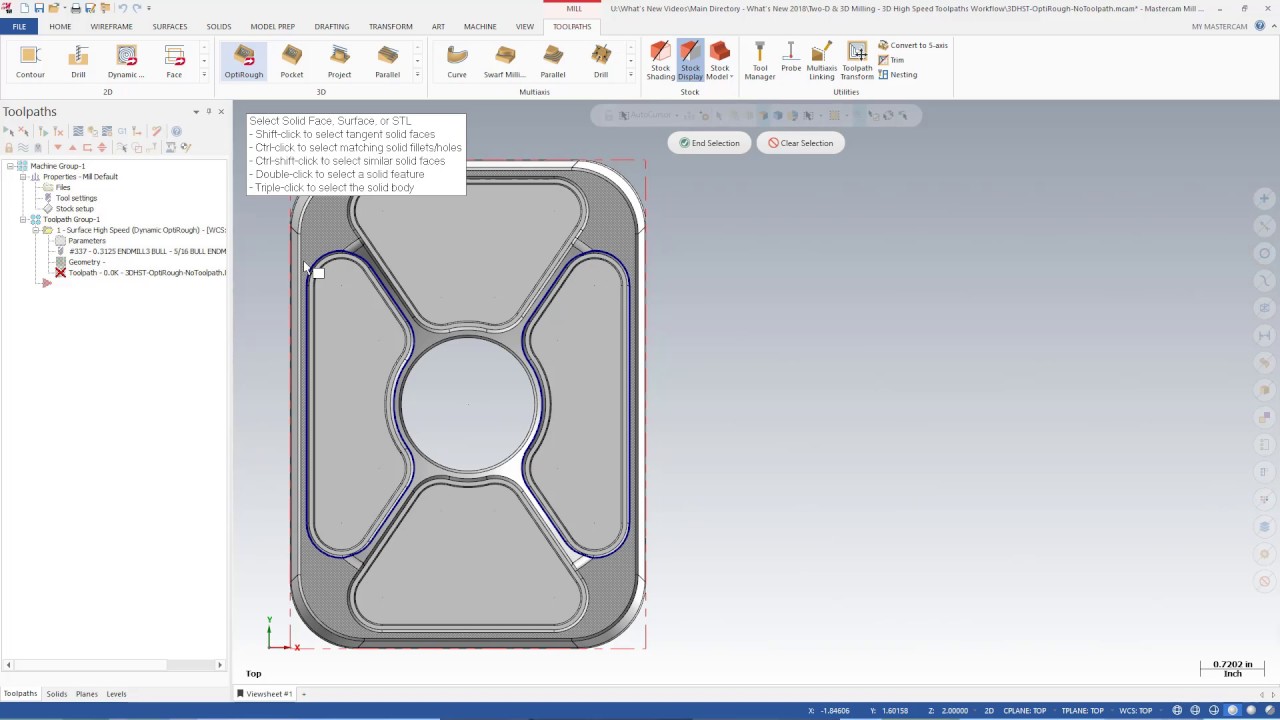1280x720 pixels.
Task: Pick Parallel in the Multiaxis group
Action: click(x=553, y=61)
